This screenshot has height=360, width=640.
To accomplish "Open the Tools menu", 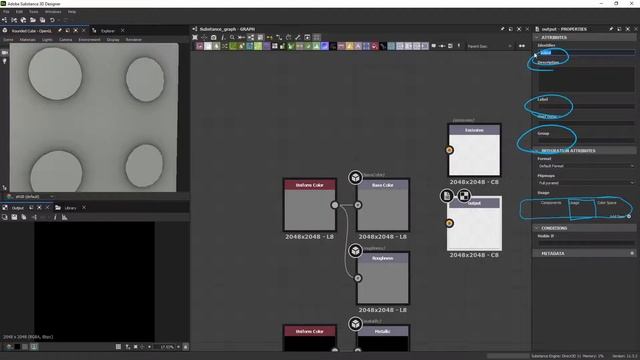I will pyautogui.click(x=33, y=12).
